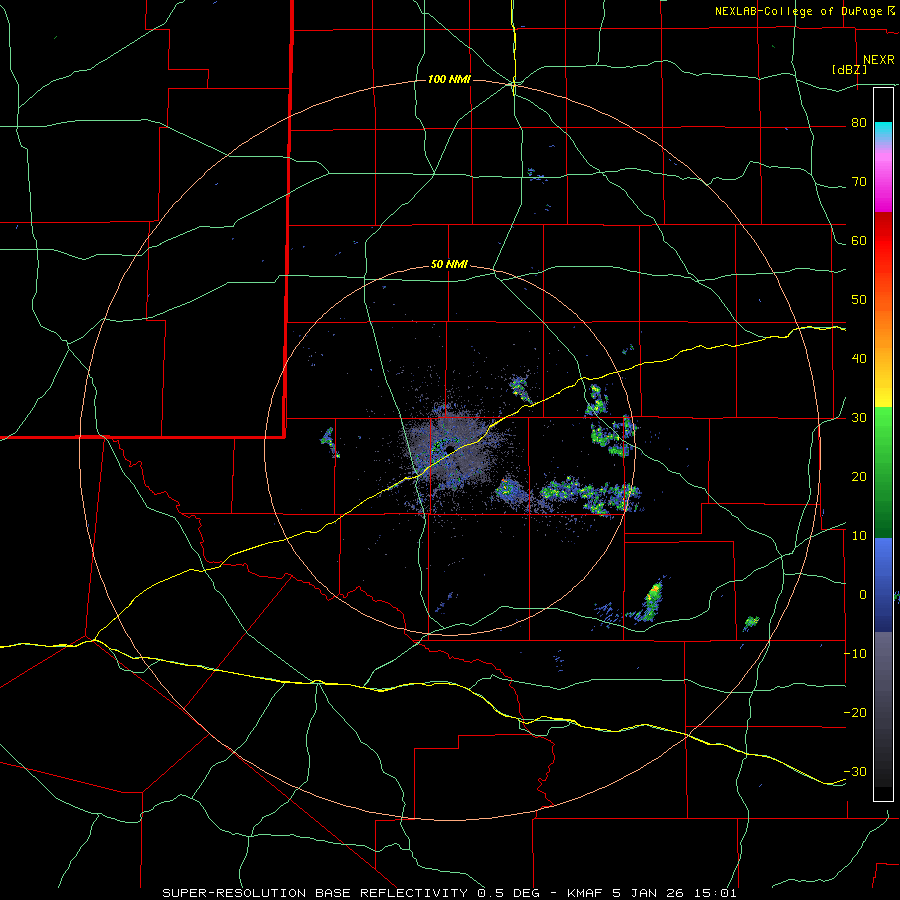The image size is (900, 900).
Task: Click the small isolated echo west of the radar
Action: [330, 443]
